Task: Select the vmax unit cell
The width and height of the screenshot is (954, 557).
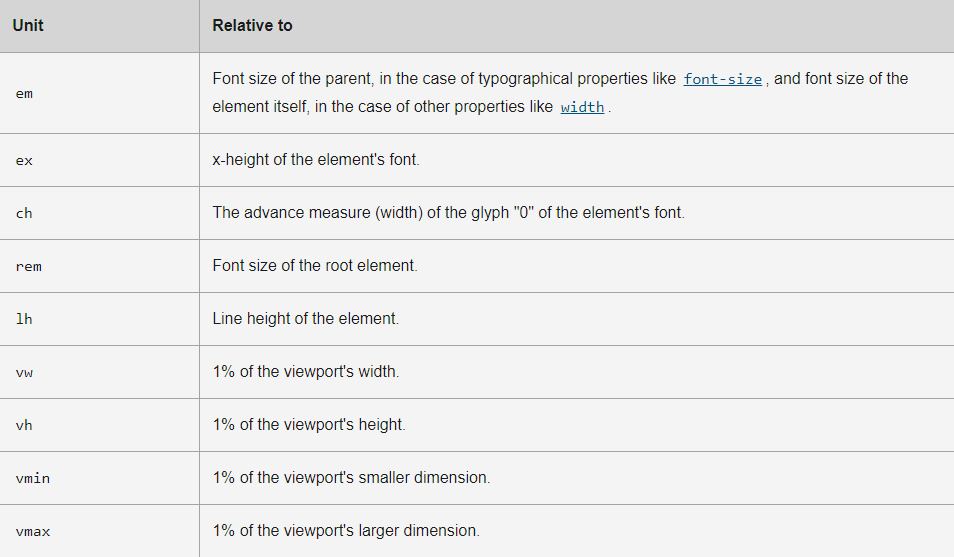Action: (x=99, y=531)
